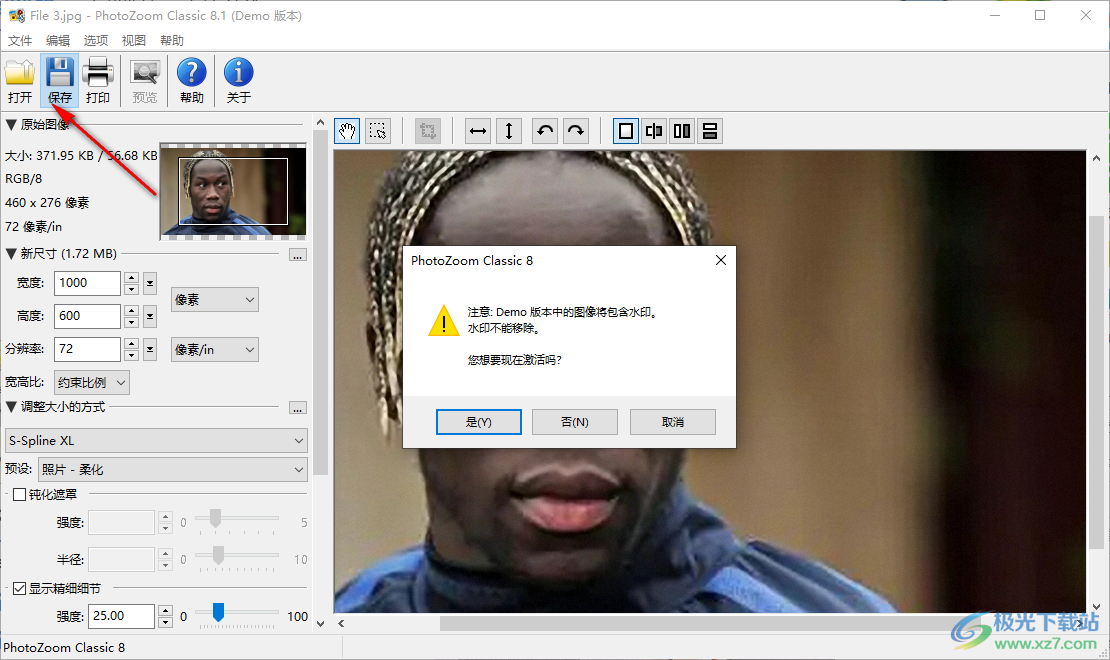The image size is (1110, 660).
Task: Click the preview vertical scrollbar
Action: coord(1096,382)
